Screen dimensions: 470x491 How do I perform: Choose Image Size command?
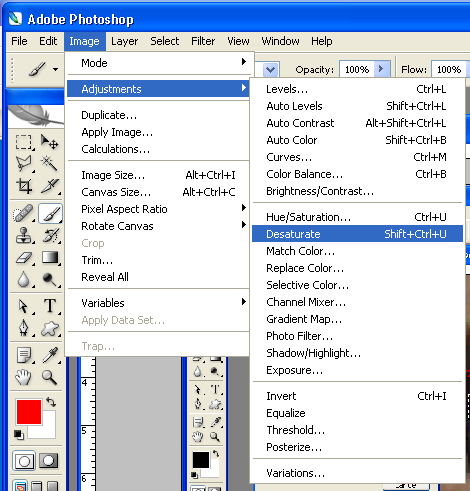coord(158,175)
